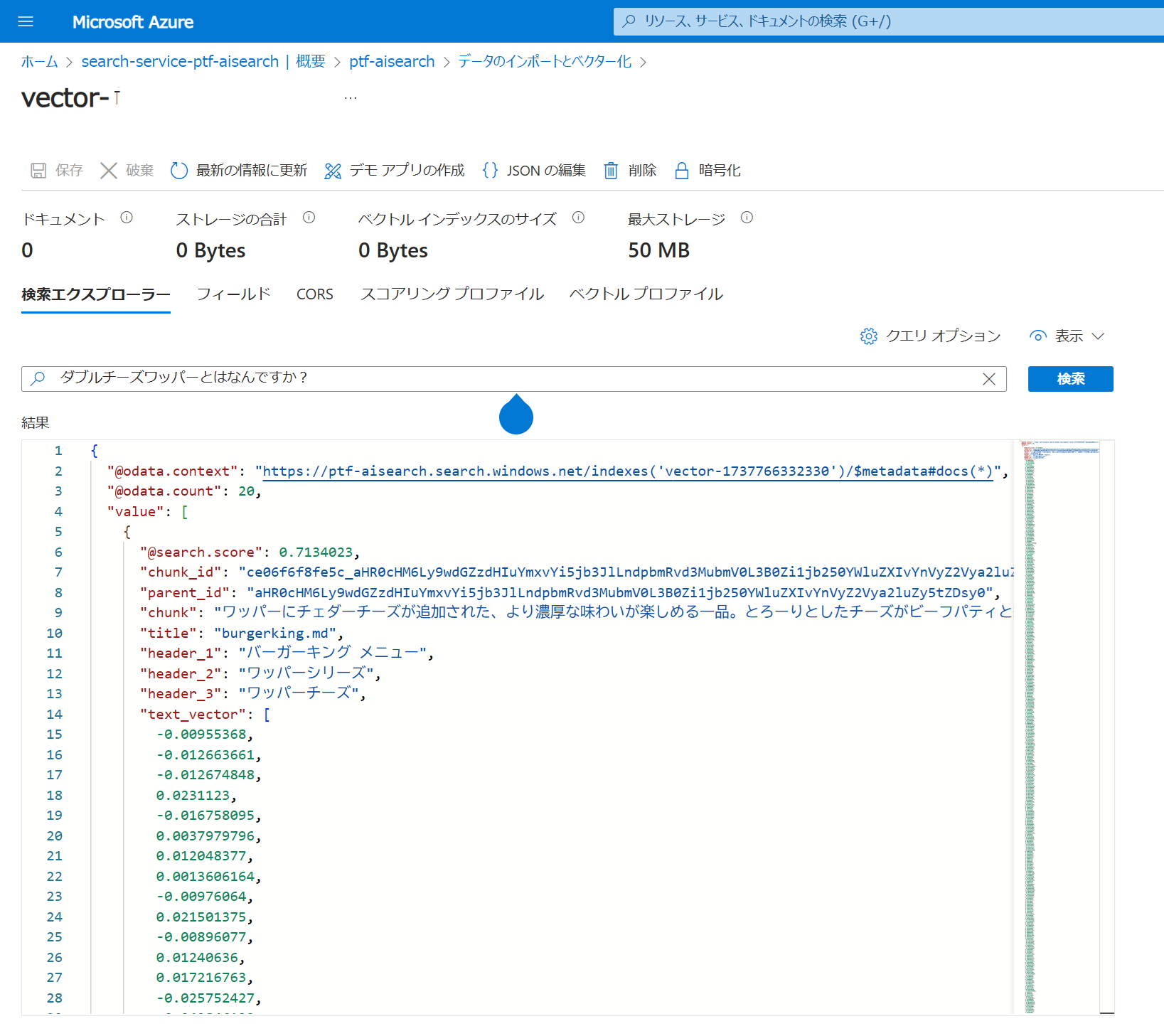
Task: Clear the search query with X
Action: tap(988, 379)
